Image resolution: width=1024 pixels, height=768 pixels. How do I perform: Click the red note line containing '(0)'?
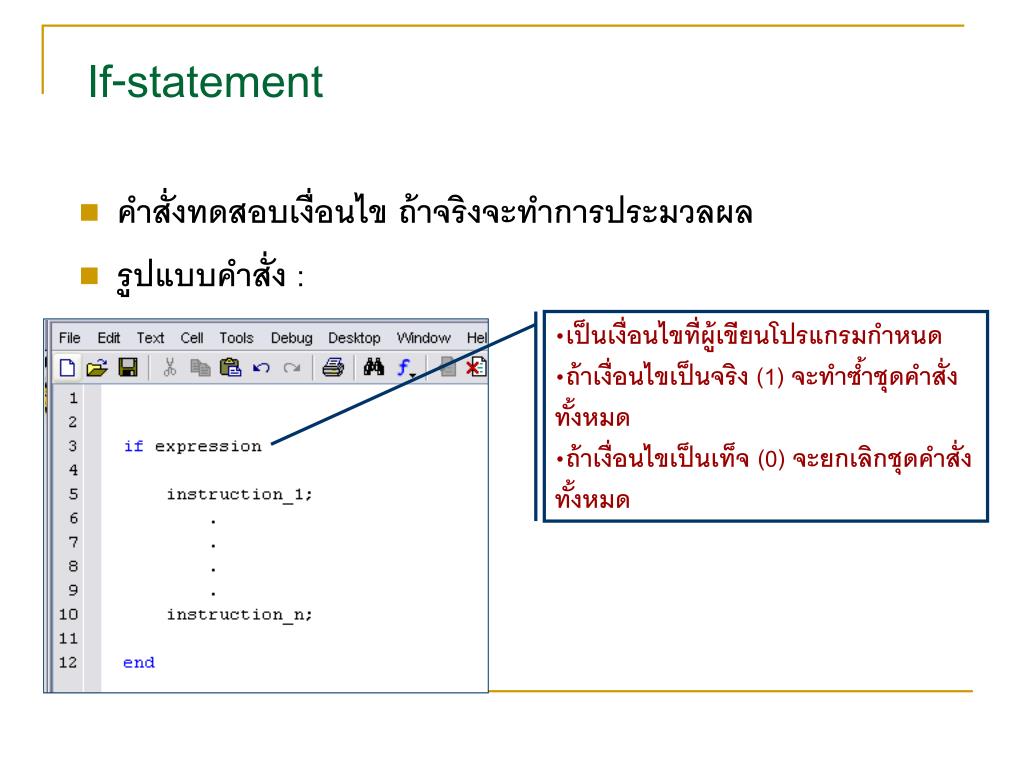763,458
